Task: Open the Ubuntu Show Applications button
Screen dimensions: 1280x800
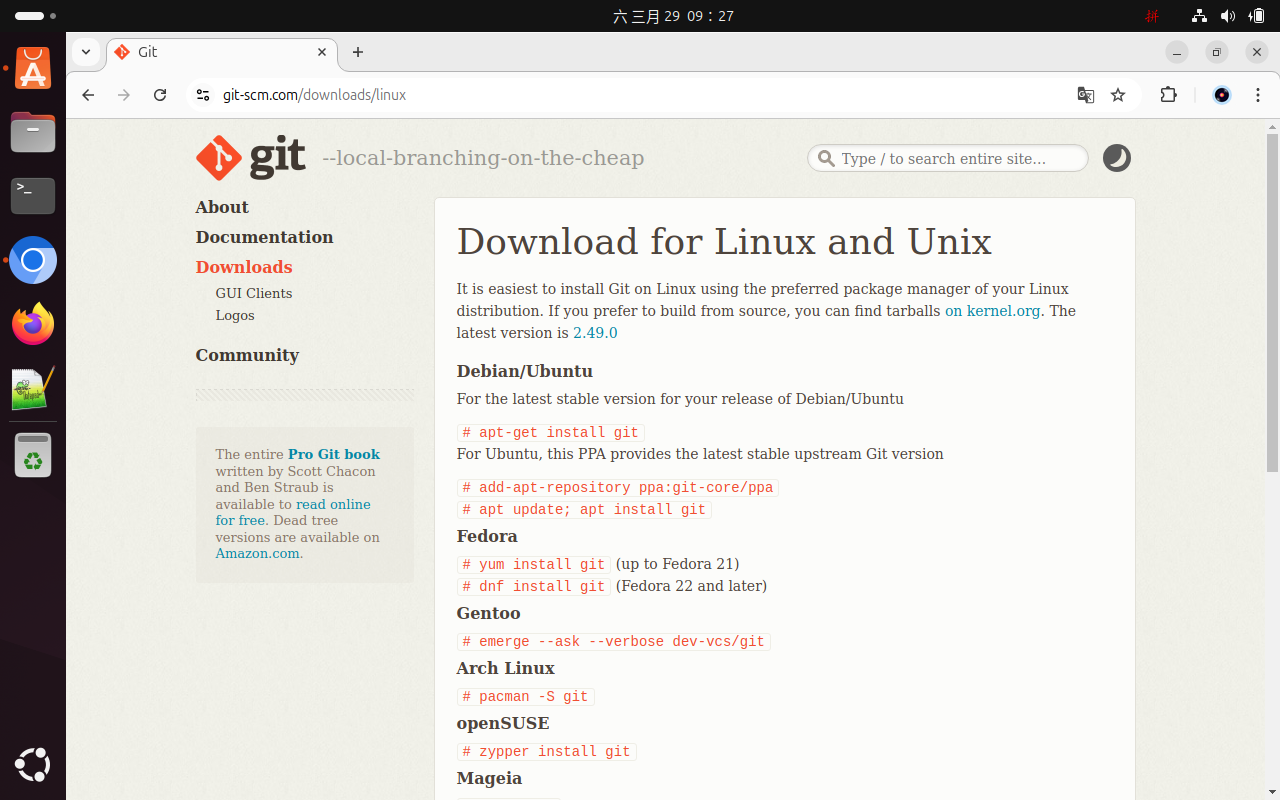Action: 33,765
